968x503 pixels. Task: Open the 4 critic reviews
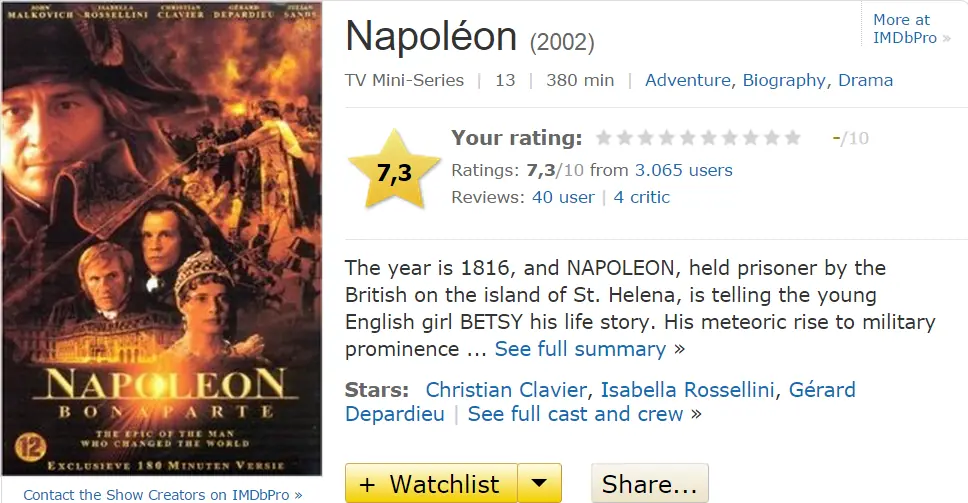click(x=642, y=197)
